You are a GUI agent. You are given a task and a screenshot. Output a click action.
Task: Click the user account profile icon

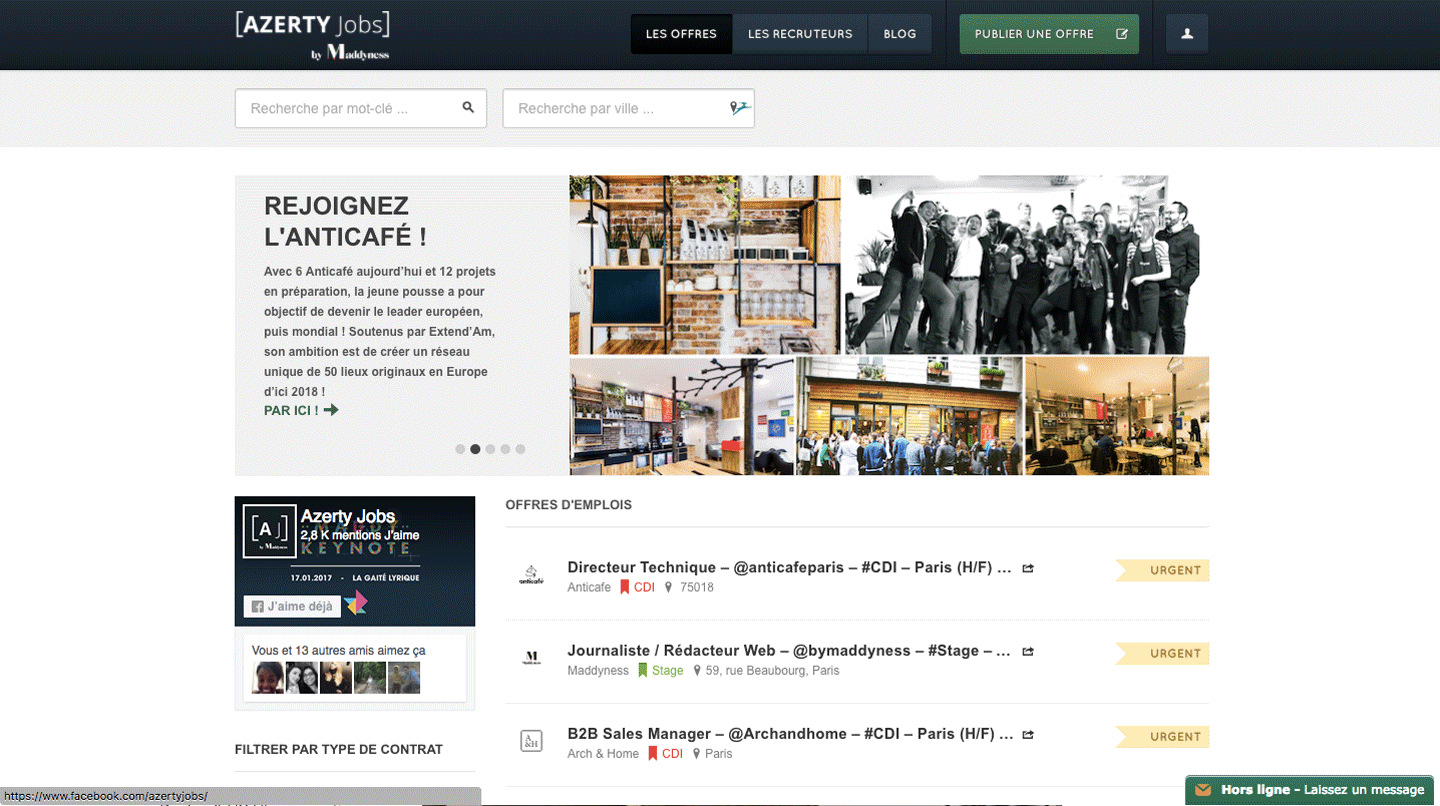click(1187, 34)
